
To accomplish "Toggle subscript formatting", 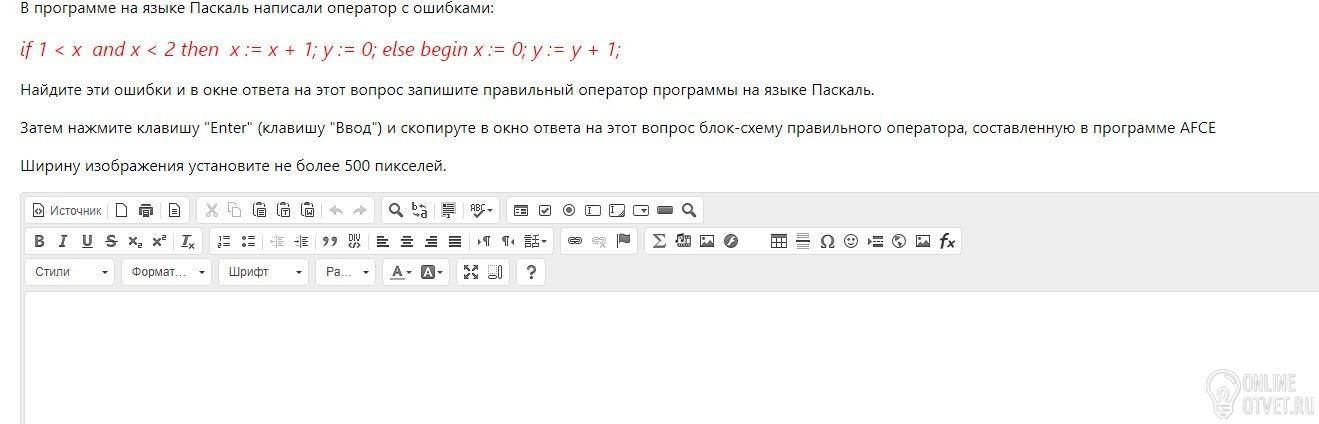I will pos(135,241).
